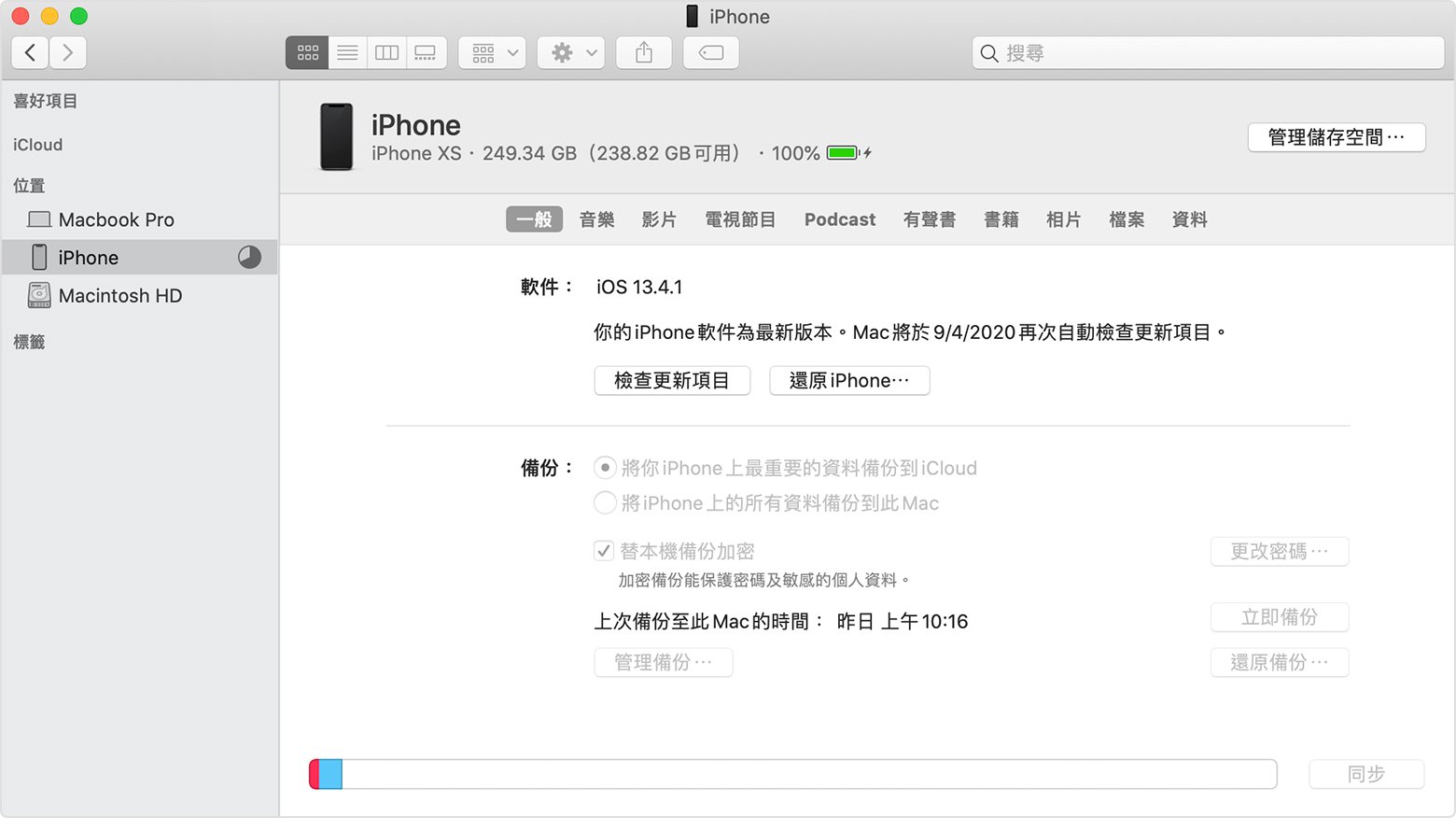Viewport: 1456px width, 818px height.
Task: Switch to icon view in toolbar
Action: [307, 52]
